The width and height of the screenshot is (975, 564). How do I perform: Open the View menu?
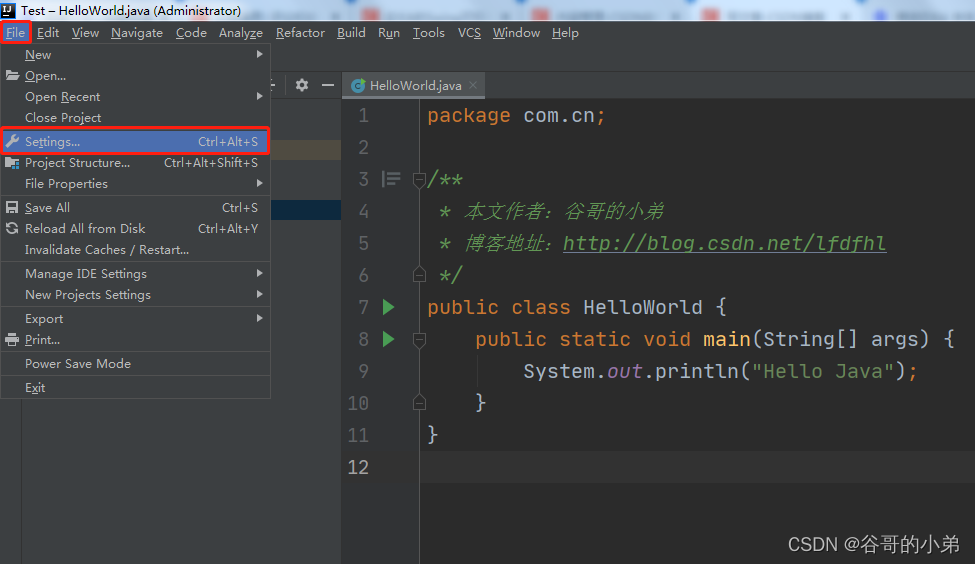85,32
